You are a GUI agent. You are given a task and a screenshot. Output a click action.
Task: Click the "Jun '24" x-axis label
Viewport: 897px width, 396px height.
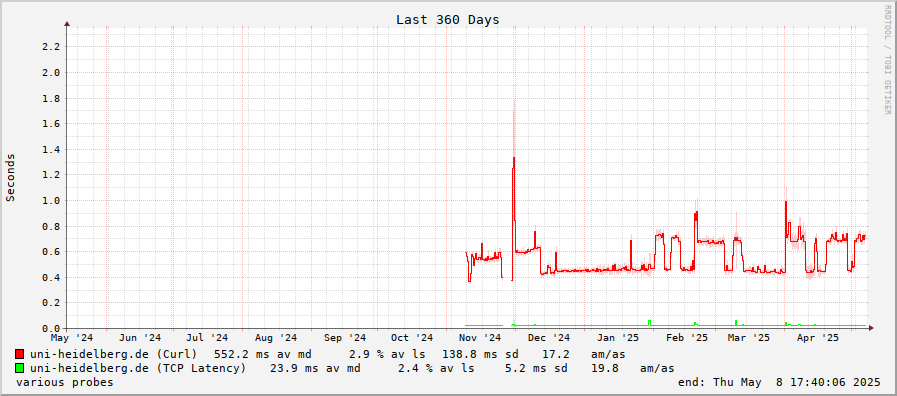140,338
